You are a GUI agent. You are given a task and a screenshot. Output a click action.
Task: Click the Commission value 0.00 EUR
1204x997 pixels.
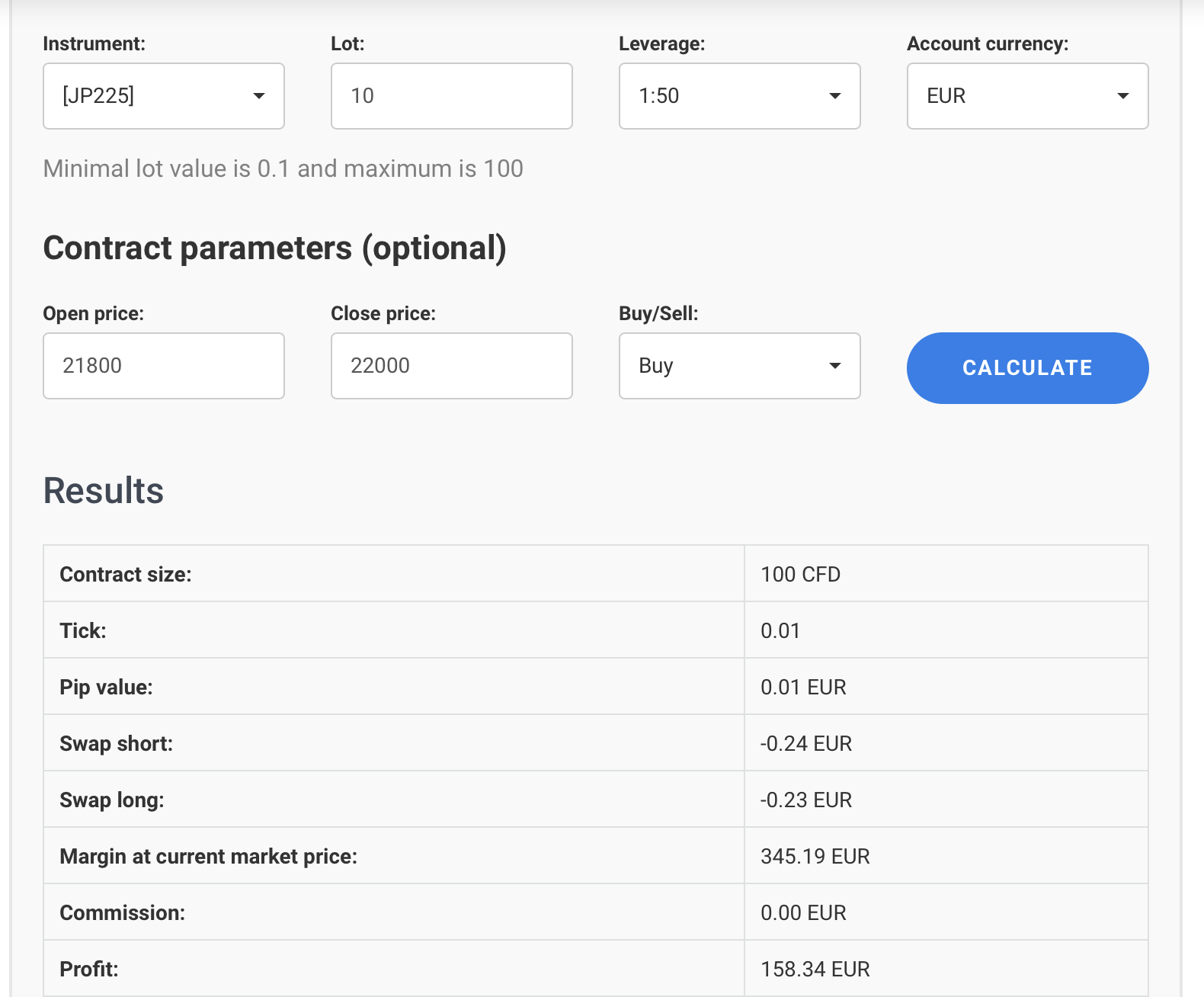[x=803, y=912]
